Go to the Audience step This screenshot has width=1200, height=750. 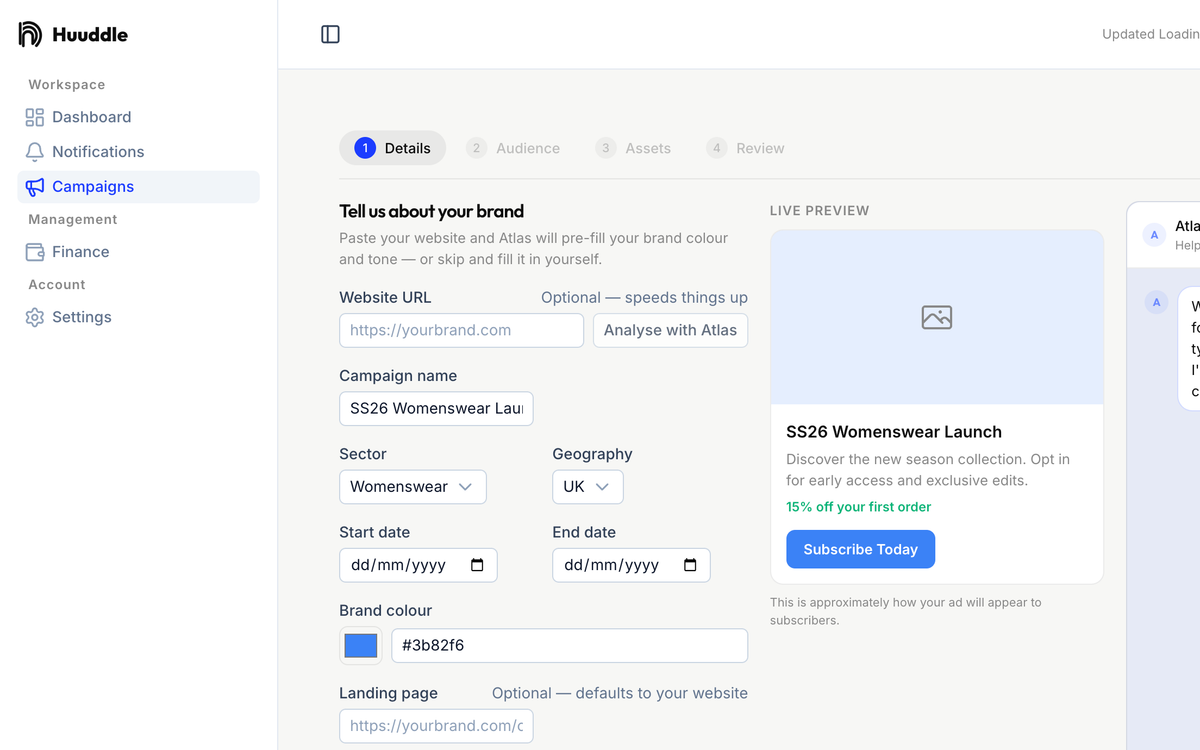click(513, 148)
